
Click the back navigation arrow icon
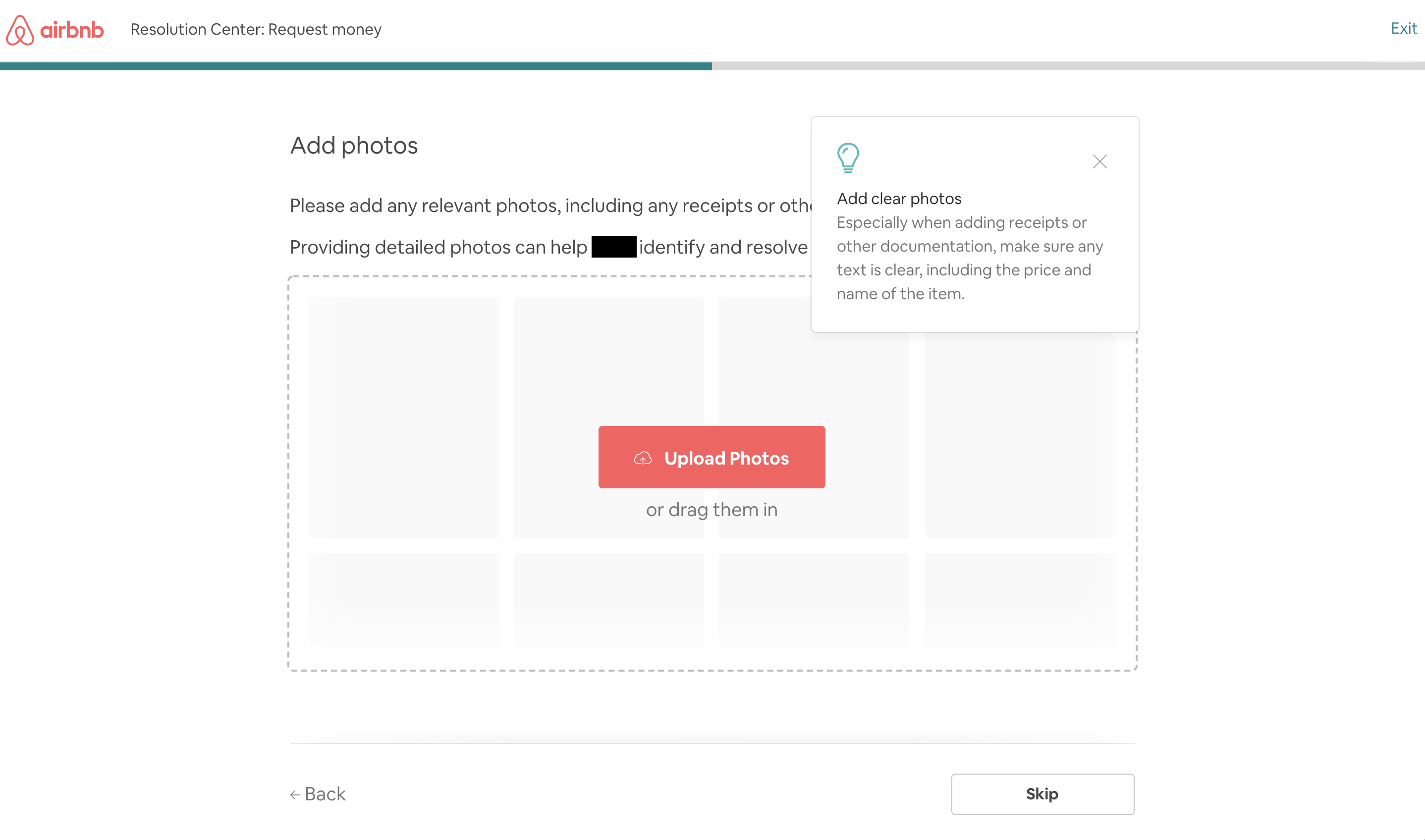click(x=294, y=793)
